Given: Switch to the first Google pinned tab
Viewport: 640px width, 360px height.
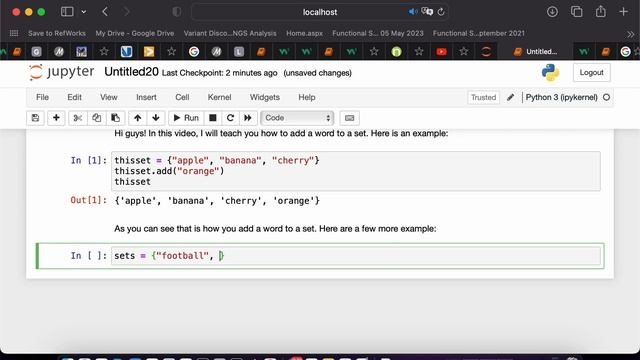Looking at the screenshot, I should [x=194, y=52].
